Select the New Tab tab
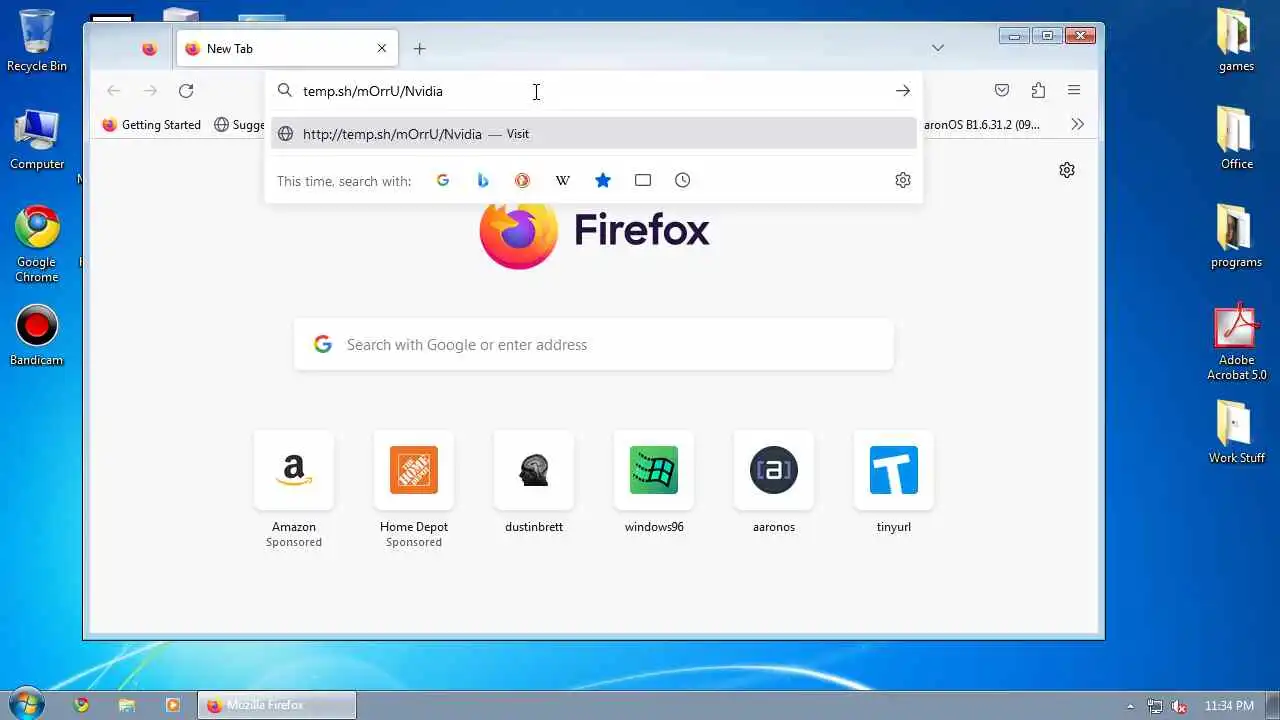This screenshot has width=1280, height=720. 287,48
